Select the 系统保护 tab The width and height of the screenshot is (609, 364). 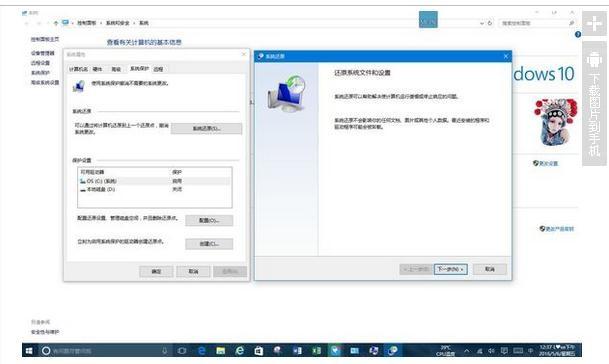coord(139,69)
